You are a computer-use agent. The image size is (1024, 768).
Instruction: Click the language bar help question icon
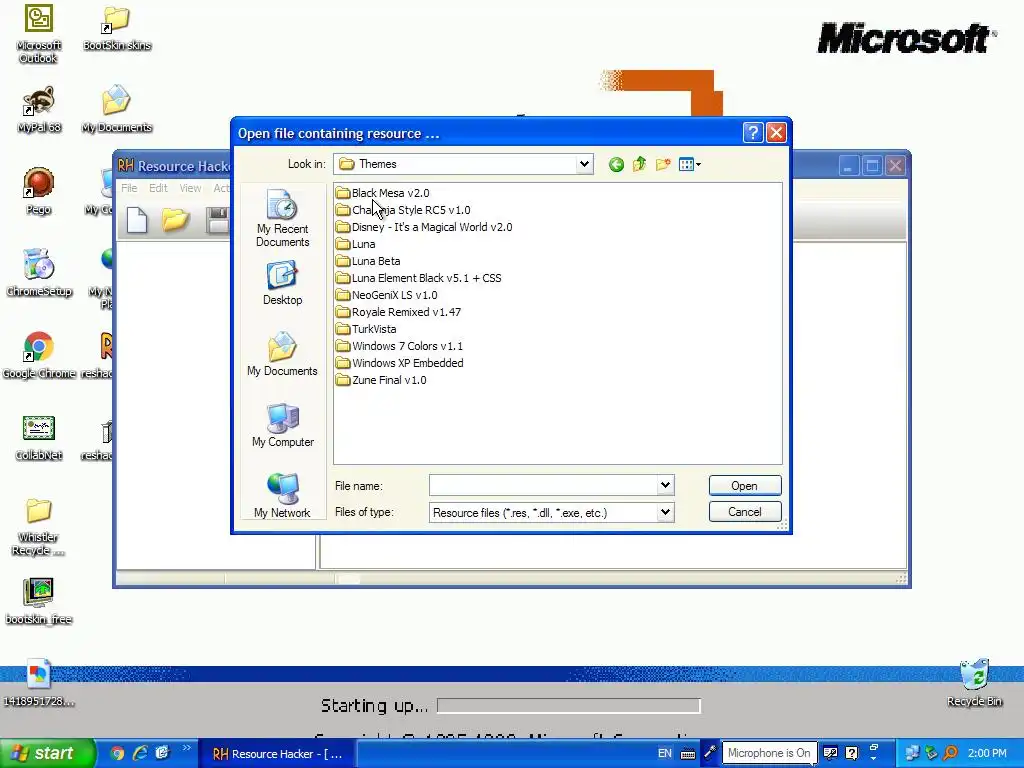(852, 753)
